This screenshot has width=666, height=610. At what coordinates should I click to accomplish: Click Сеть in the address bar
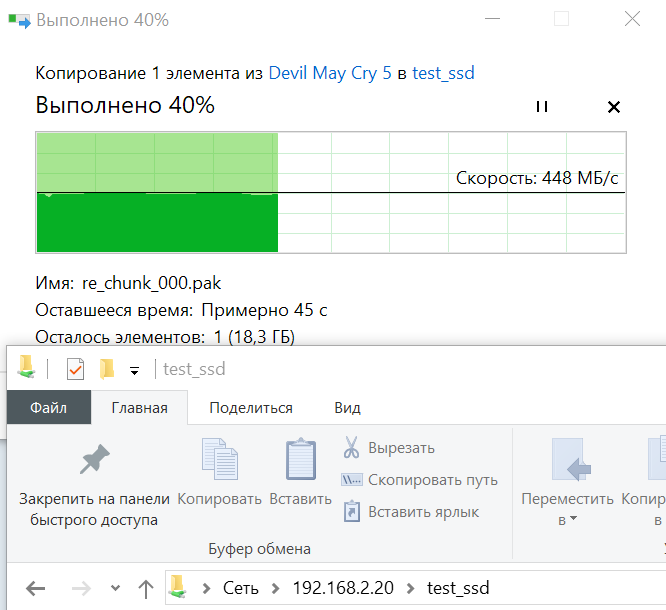click(240, 588)
